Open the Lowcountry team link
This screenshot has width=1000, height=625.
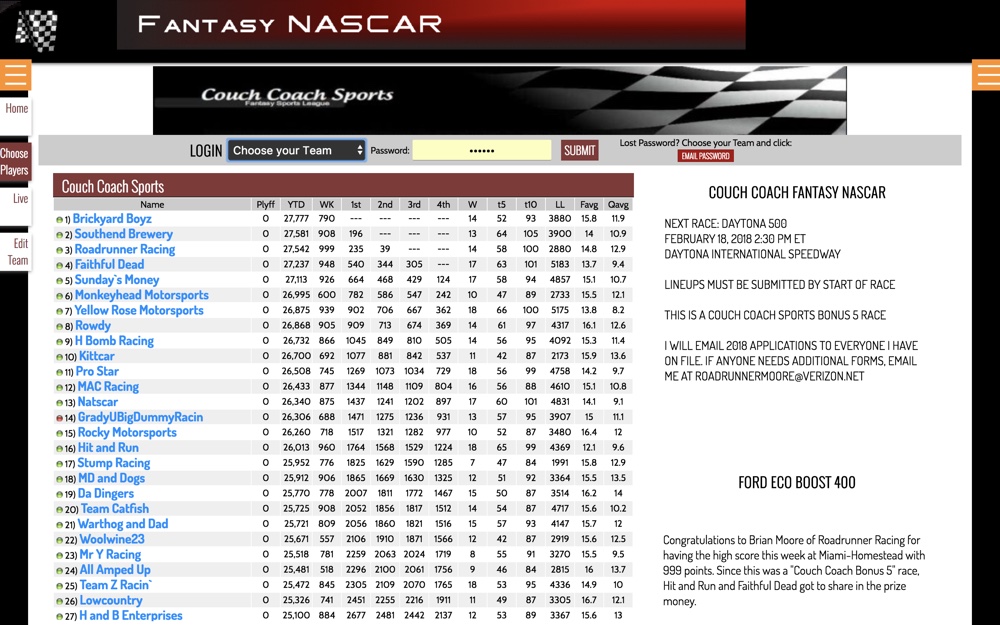[110, 601]
